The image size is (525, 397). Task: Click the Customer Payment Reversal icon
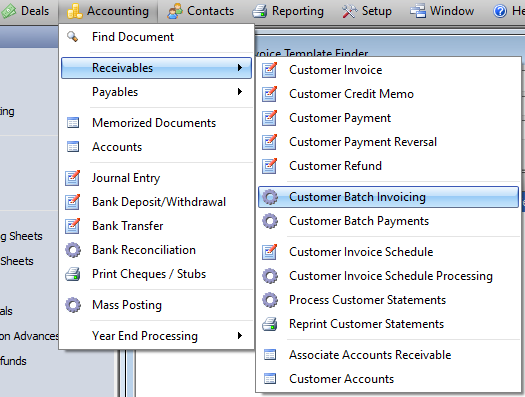(x=270, y=142)
